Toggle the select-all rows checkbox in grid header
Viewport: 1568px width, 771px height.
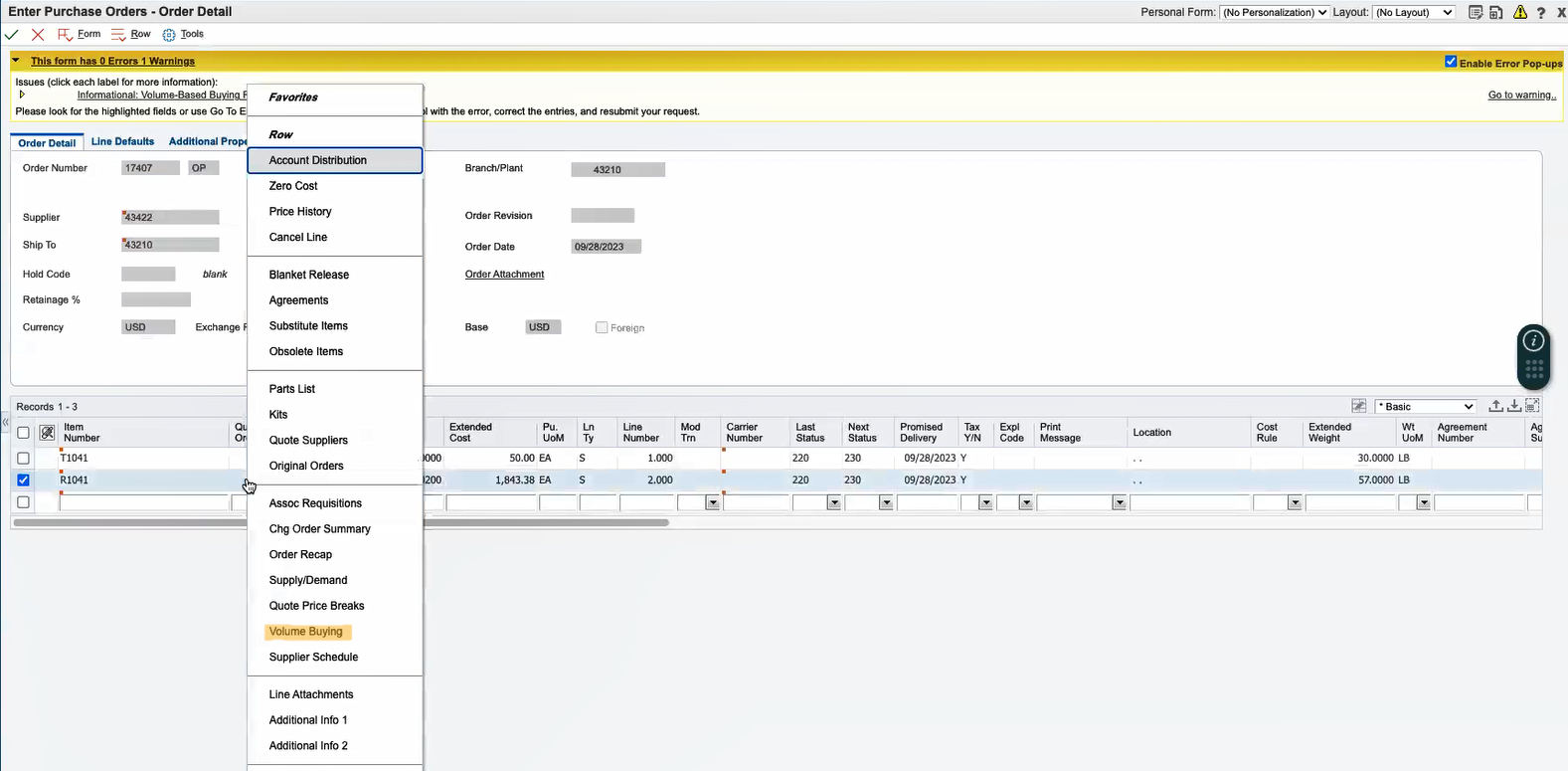coord(23,433)
